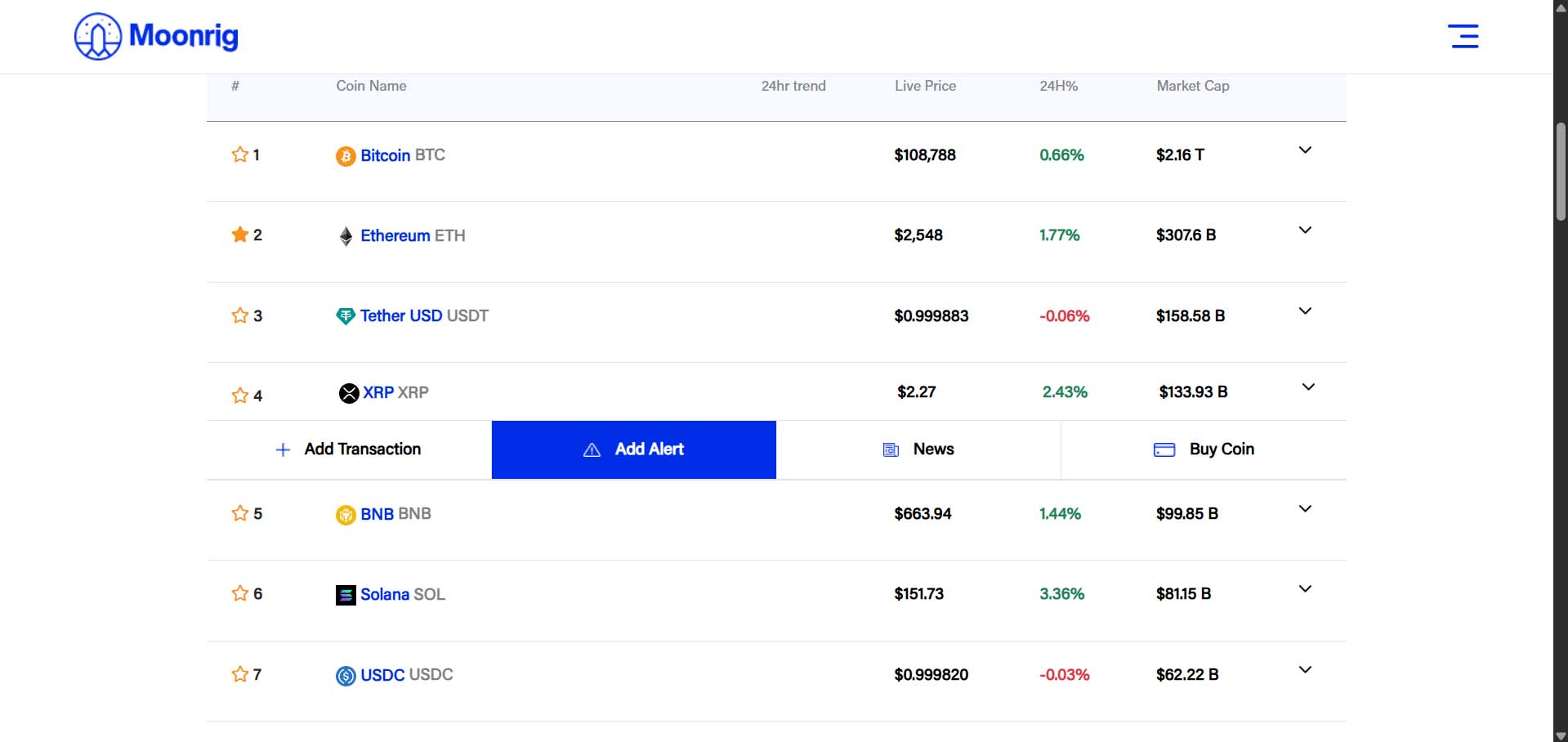1568x742 pixels.
Task: Open the Tether USD link
Action: coord(401,315)
